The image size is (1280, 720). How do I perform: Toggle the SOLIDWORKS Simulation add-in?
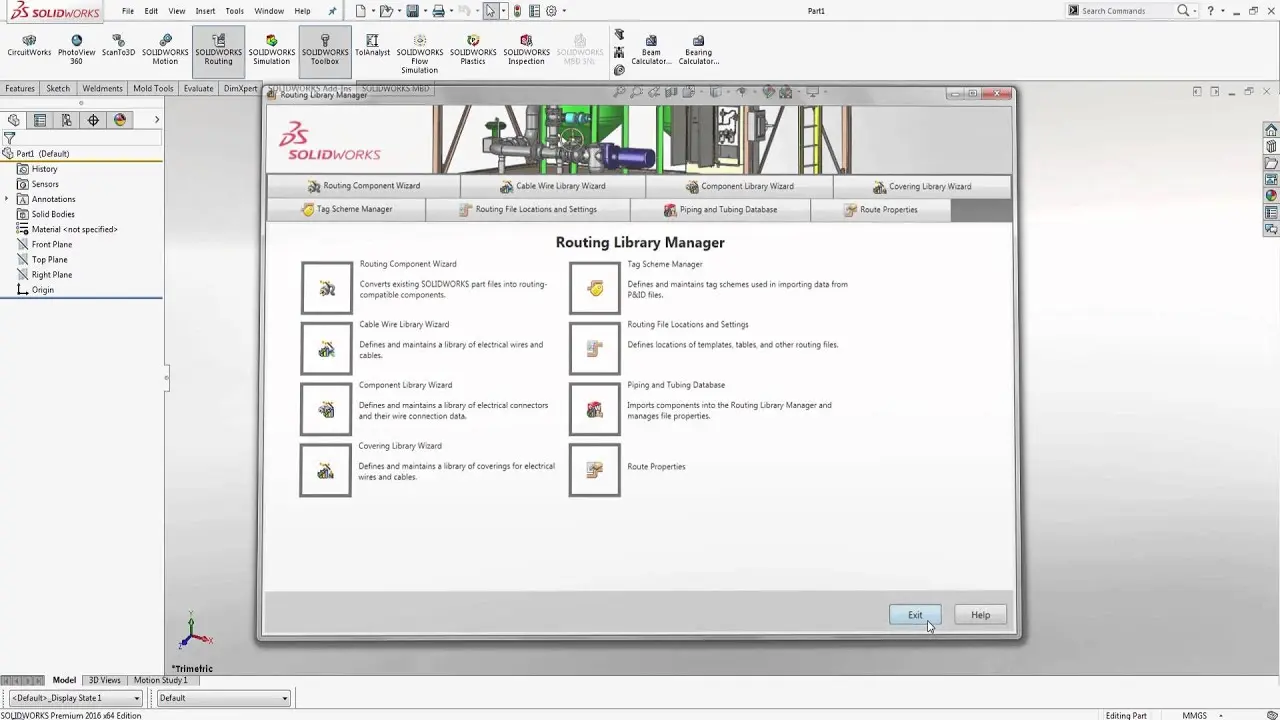pos(271,50)
